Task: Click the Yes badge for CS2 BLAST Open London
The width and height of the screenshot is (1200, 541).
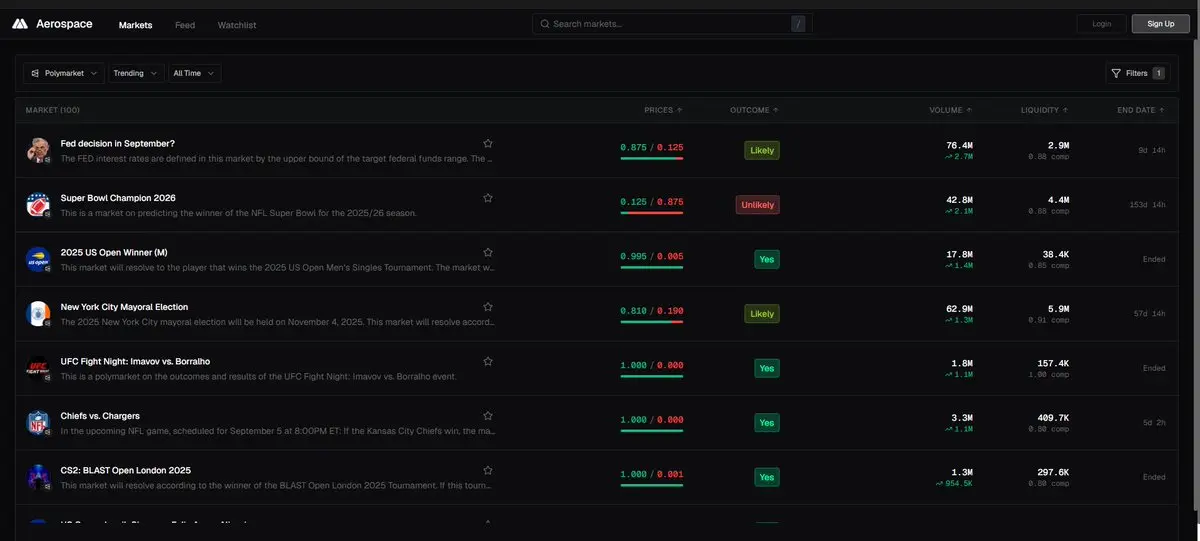Action: [x=767, y=477]
